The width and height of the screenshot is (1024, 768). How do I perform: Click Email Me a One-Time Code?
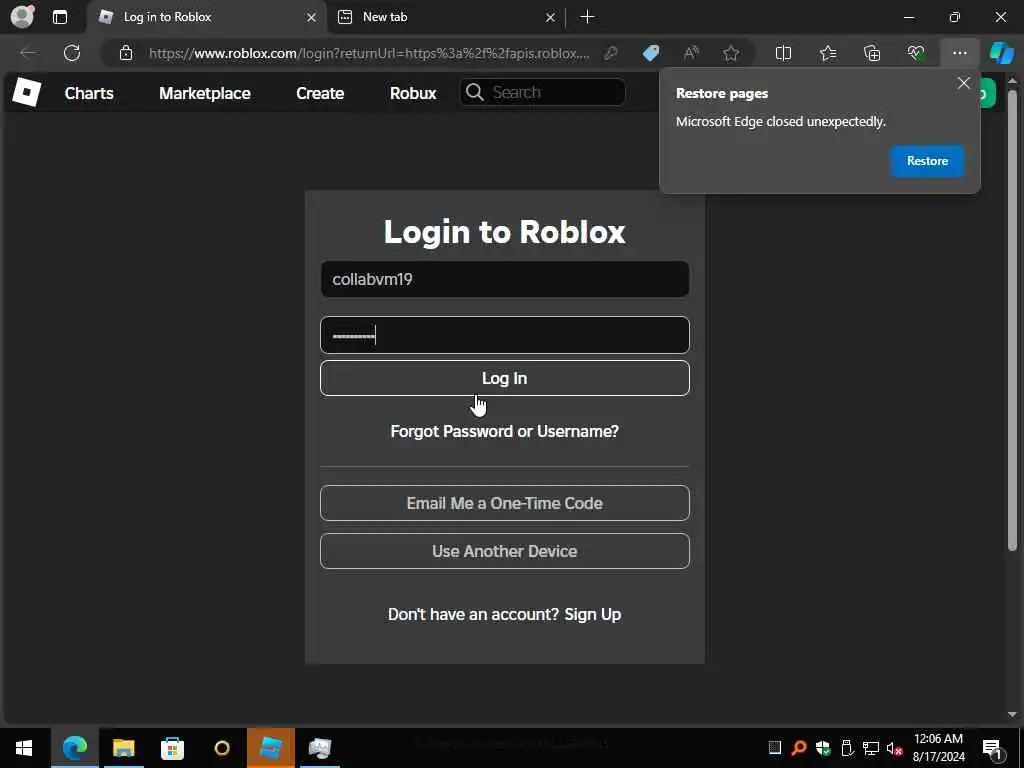coord(505,503)
